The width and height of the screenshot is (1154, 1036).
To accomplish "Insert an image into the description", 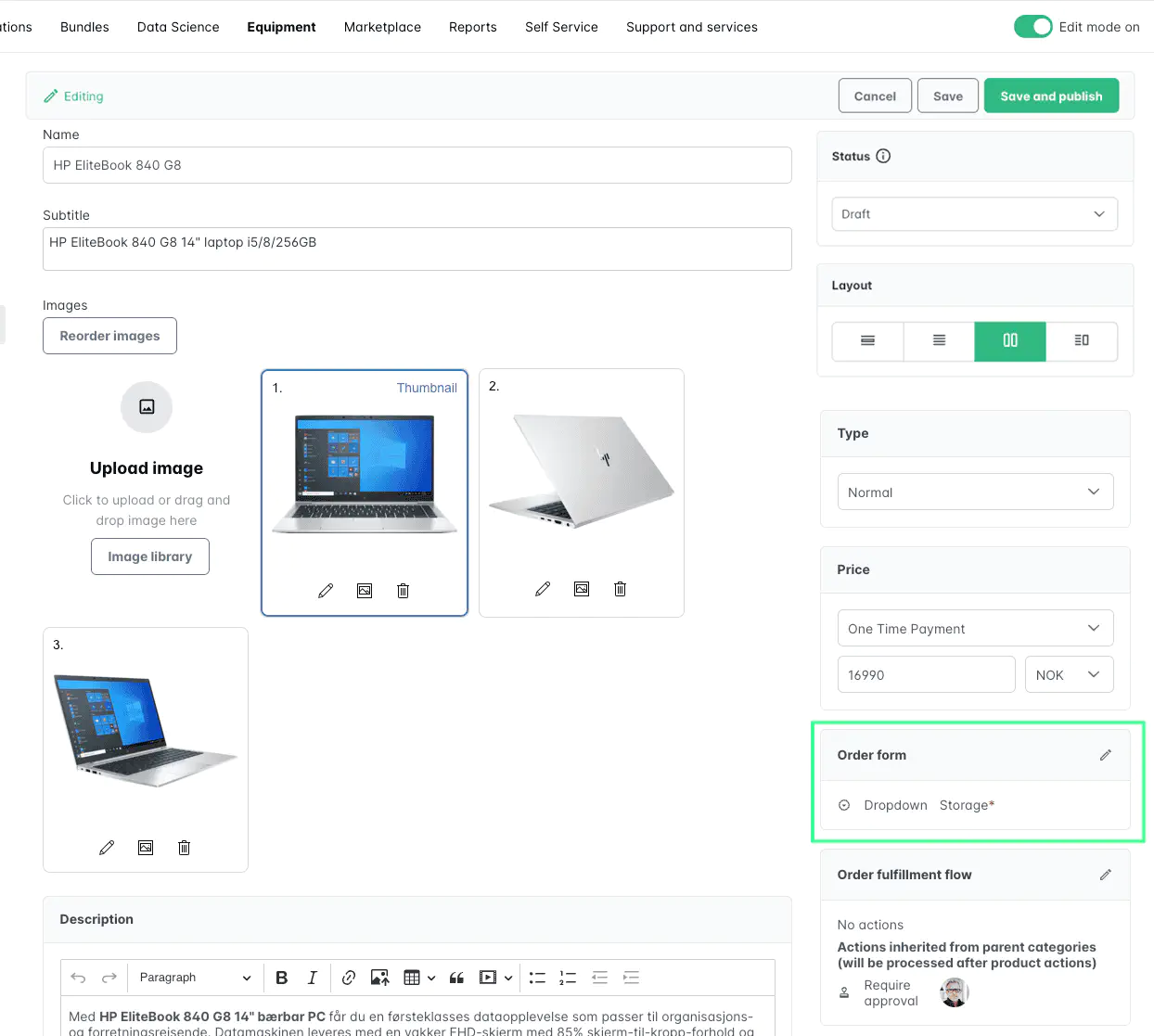I will point(378,977).
